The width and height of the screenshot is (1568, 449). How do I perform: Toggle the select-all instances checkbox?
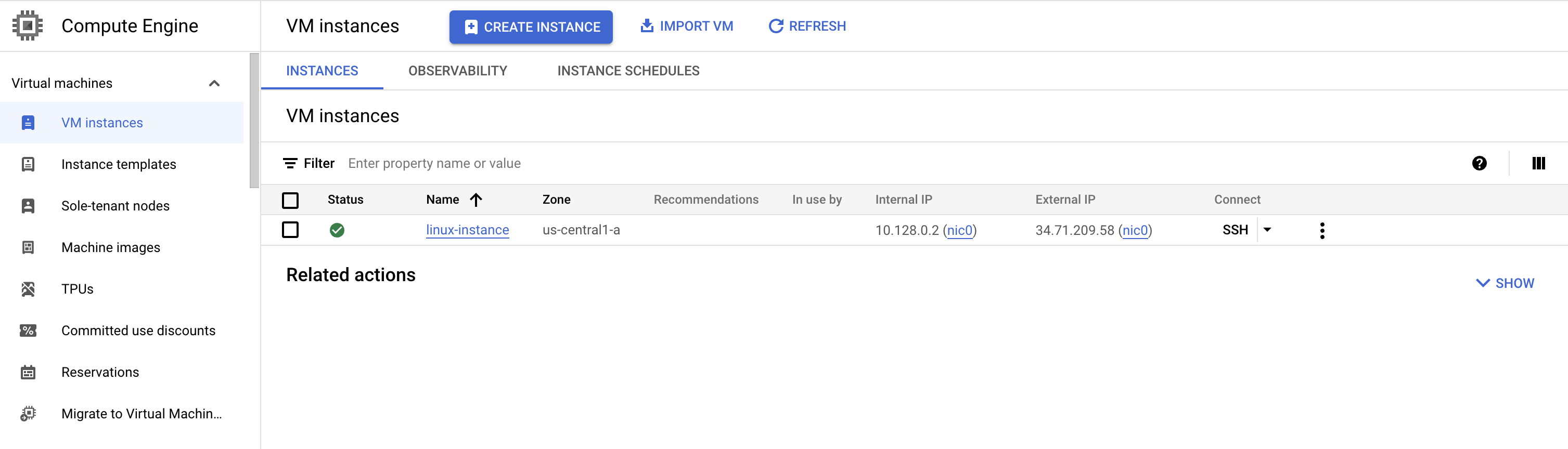[x=290, y=200]
